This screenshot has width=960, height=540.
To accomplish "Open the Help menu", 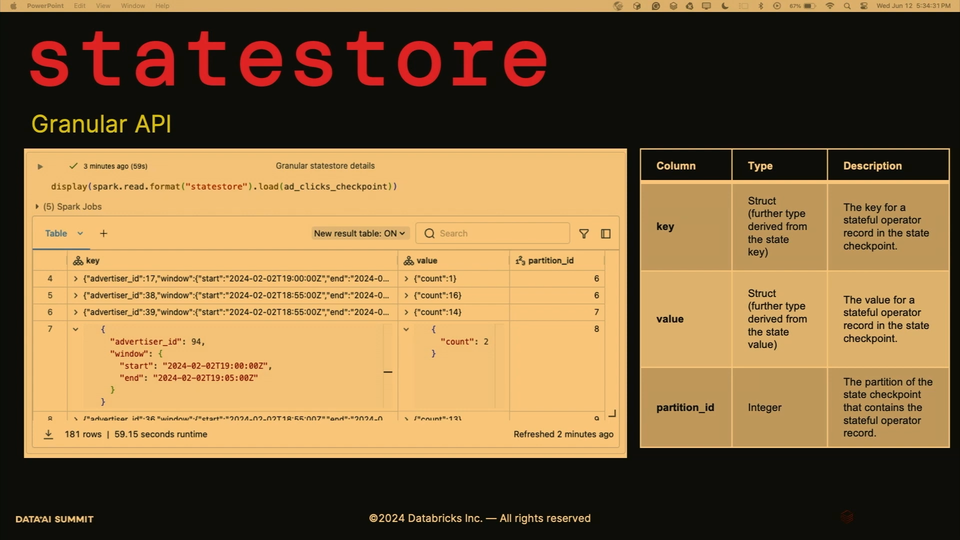I will point(162,6).
